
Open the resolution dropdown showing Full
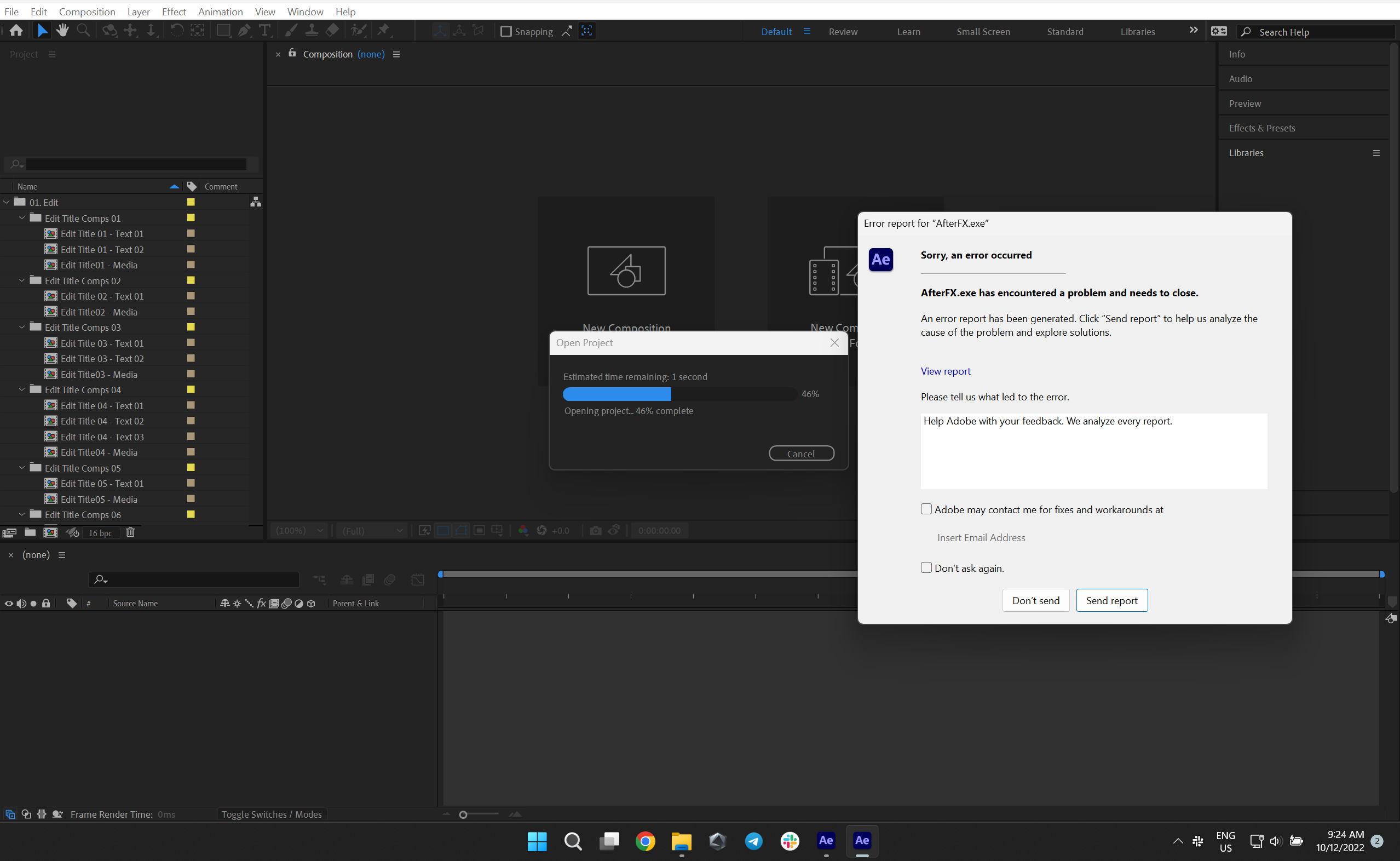point(372,530)
